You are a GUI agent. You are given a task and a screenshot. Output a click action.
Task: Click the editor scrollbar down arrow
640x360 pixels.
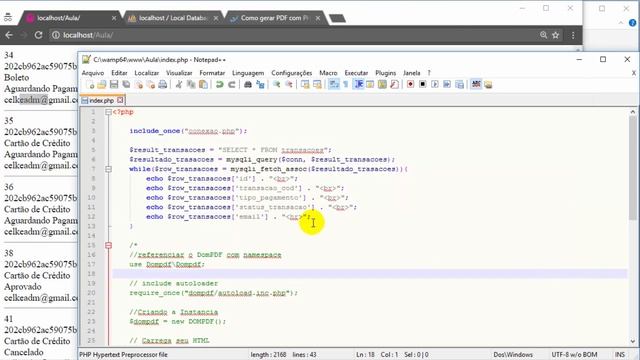pos(633,341)
